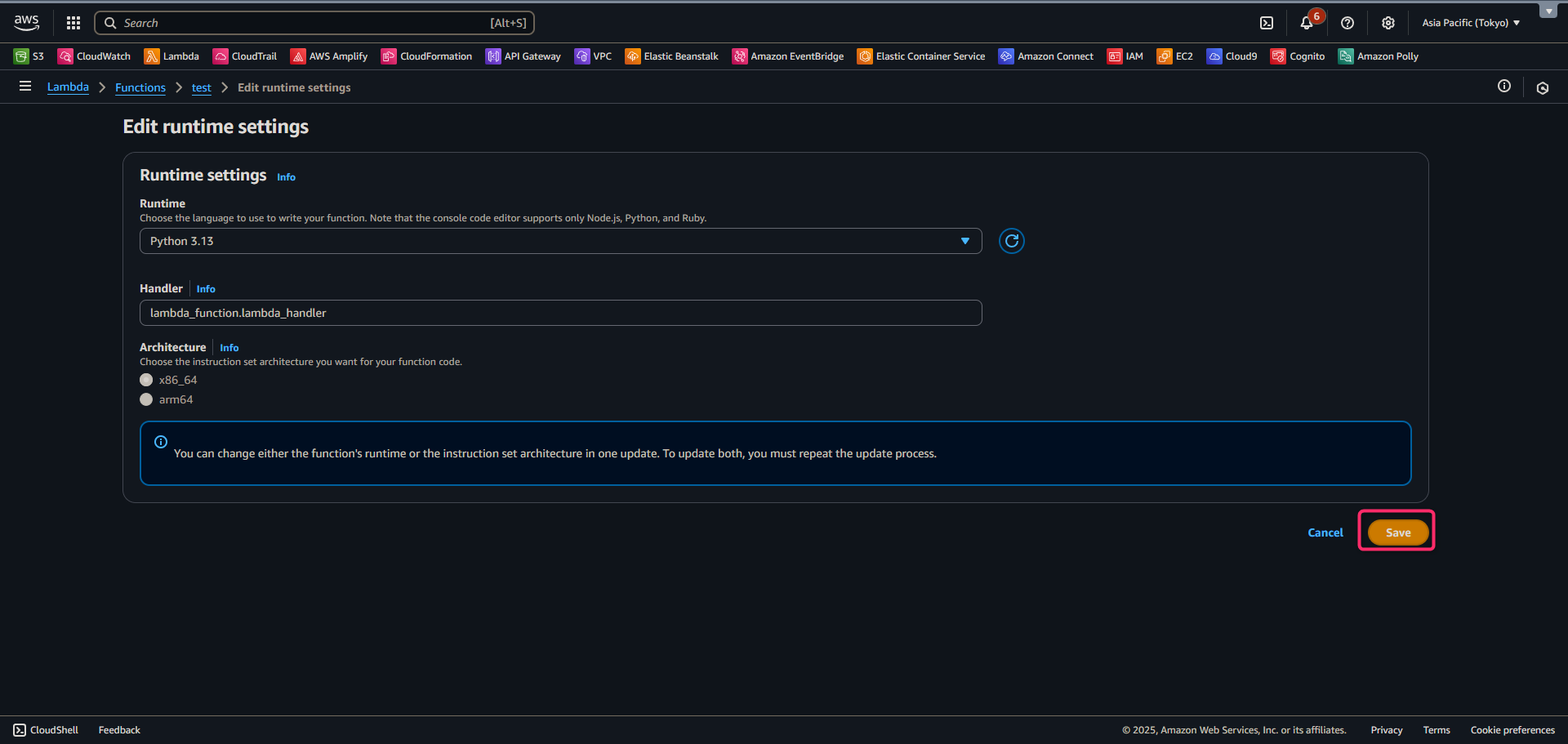Open the Asia Pacific (Tokyo) region selector

click(1470, 23)
